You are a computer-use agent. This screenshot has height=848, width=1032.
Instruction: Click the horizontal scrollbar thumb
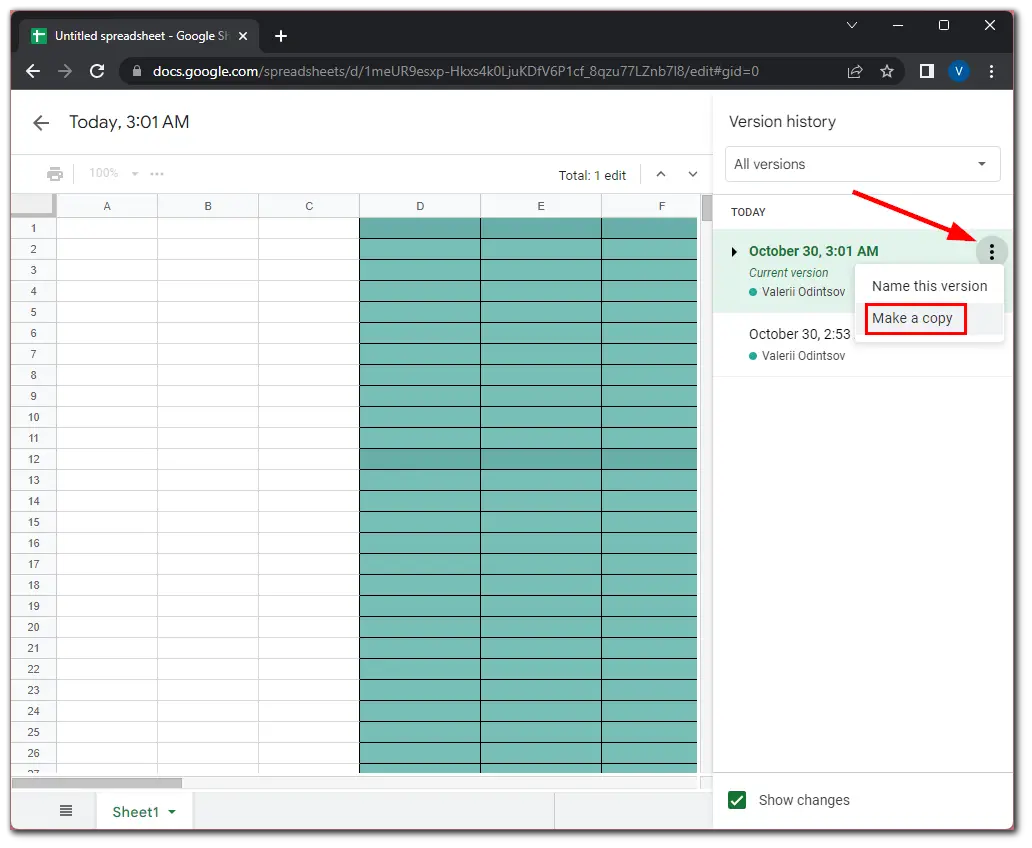(x=97, y=783)
